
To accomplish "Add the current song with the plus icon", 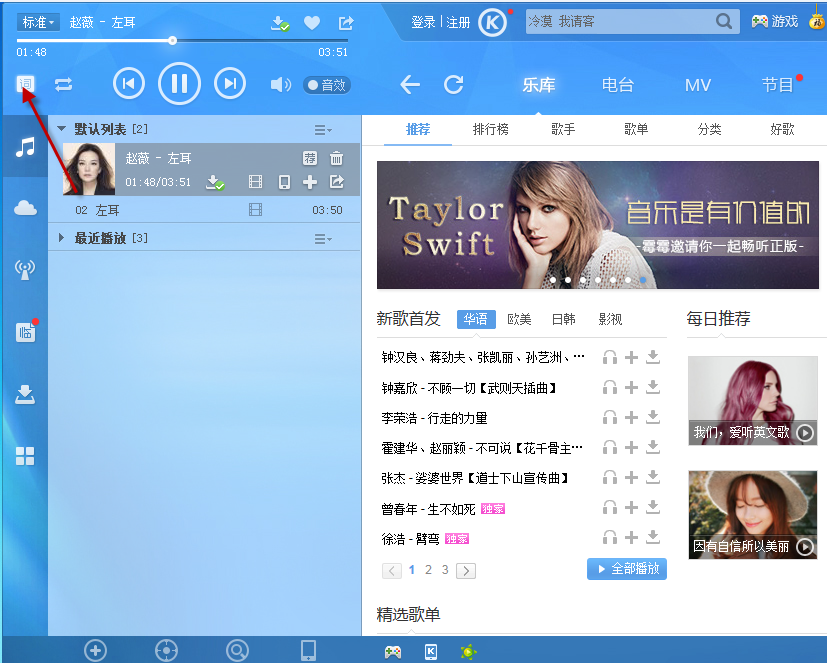I will [310, 182].
